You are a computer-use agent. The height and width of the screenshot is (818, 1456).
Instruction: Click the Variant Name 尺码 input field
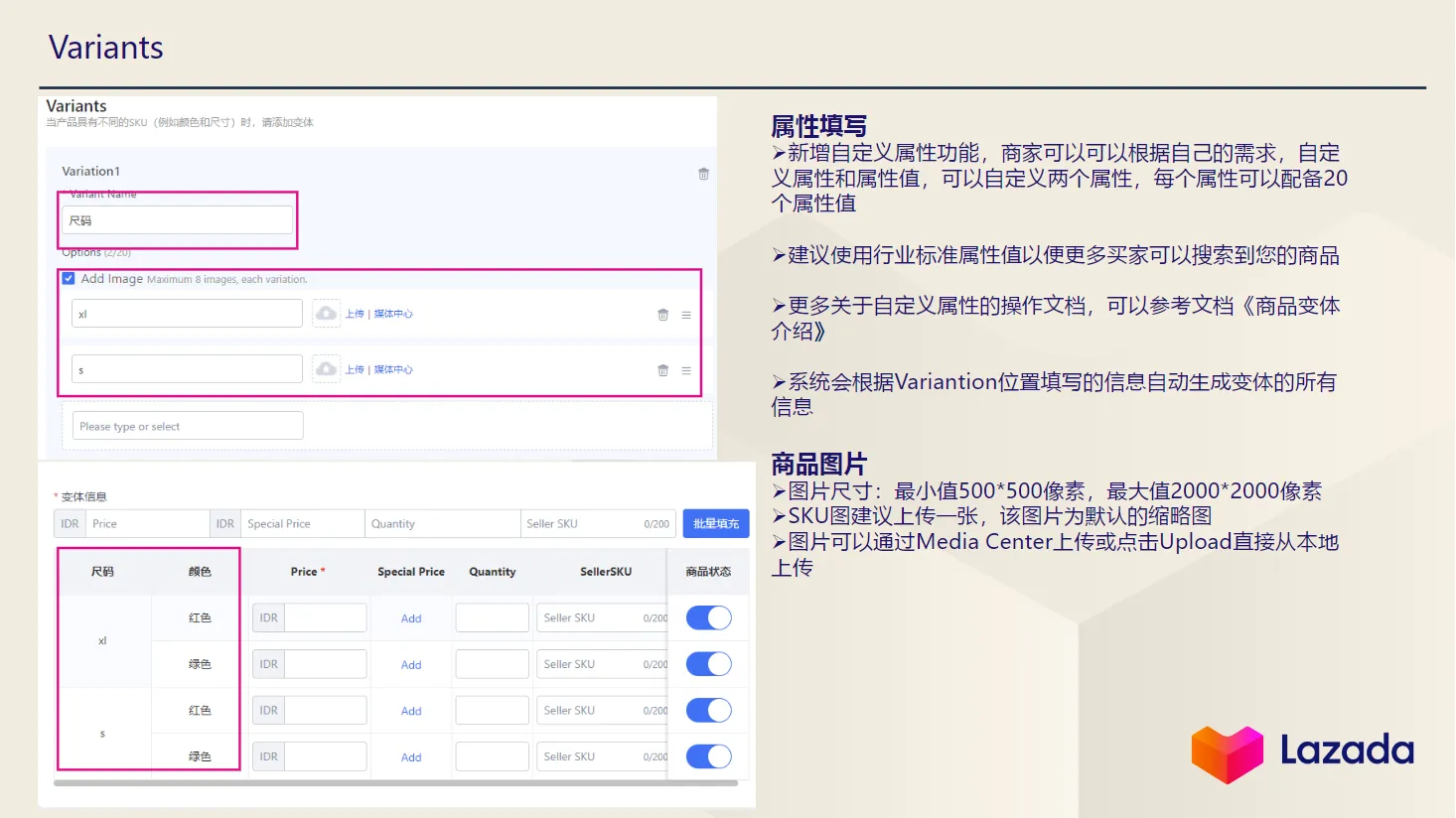point(178,219)
